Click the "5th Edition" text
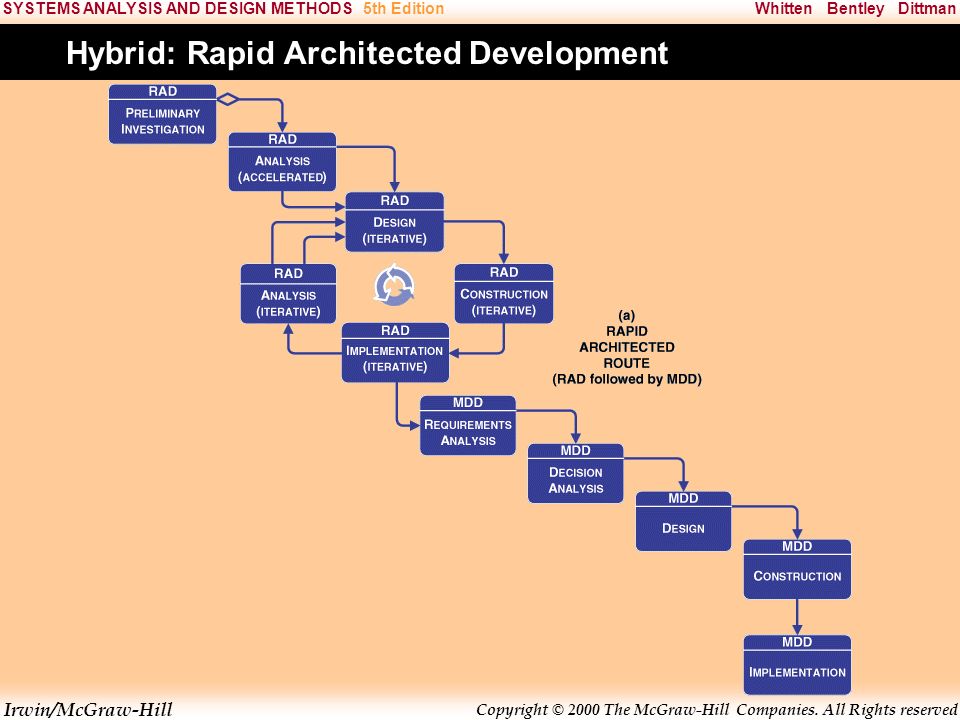 (403, 9)
